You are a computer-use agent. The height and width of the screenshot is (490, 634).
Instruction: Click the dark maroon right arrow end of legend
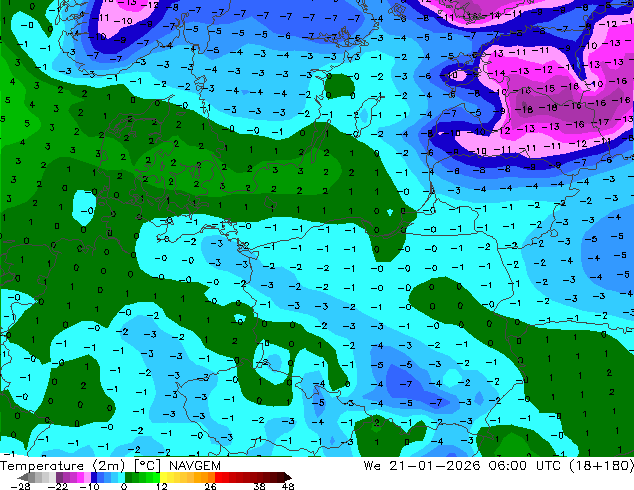tap(287, 477)
